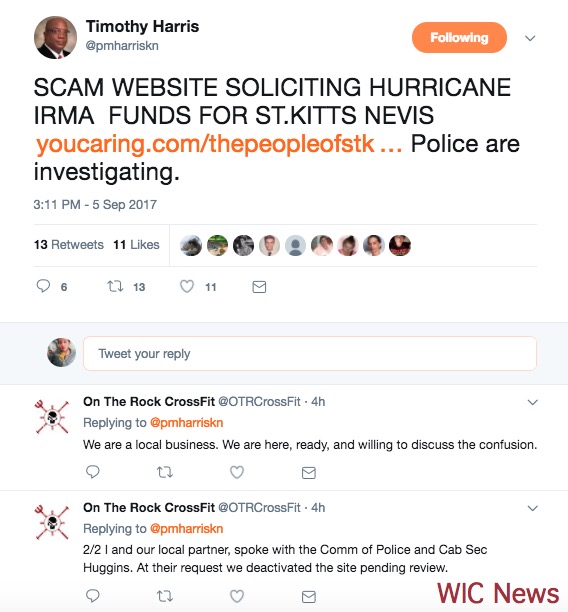
Task: Expand options chevron on first OTRCrossFit reply
Action: coord(532,402)
